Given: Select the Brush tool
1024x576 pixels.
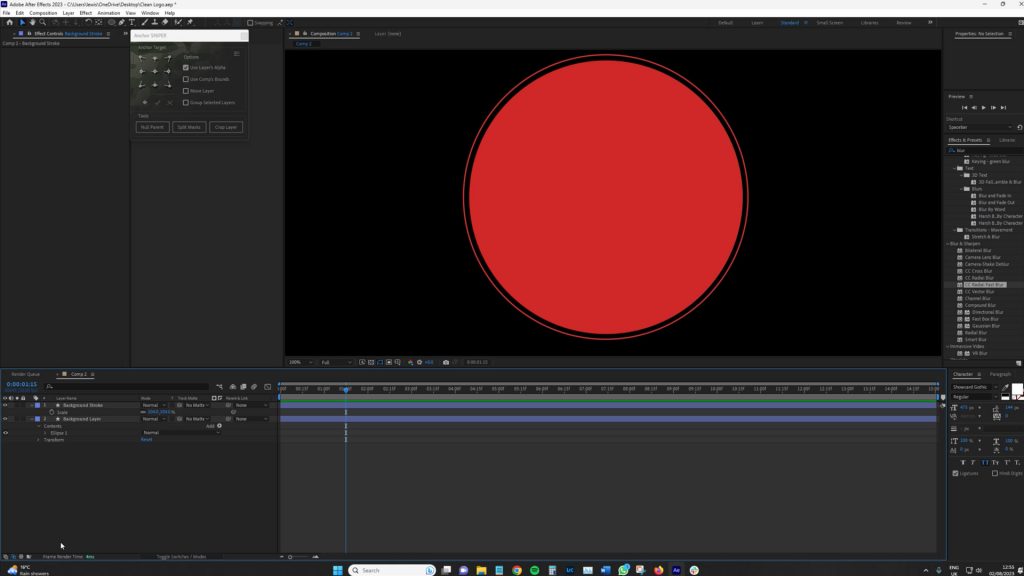Looking at the screenshot, I should point(144,22).
